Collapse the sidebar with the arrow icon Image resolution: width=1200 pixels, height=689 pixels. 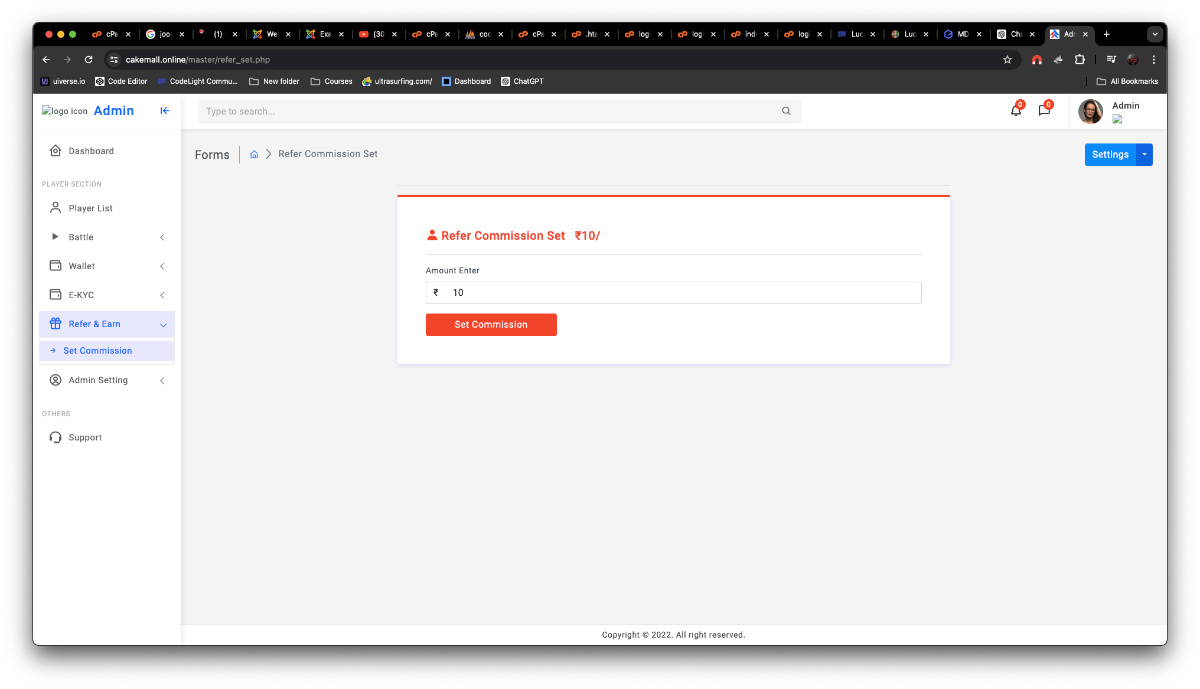click(165, 111)
